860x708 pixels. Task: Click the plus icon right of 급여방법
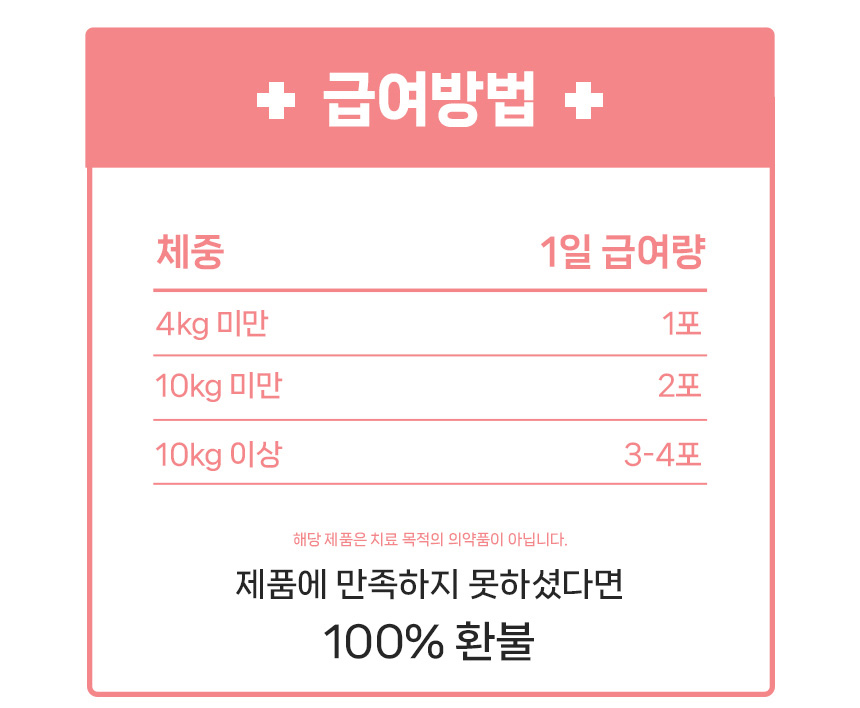pos(584,102)
